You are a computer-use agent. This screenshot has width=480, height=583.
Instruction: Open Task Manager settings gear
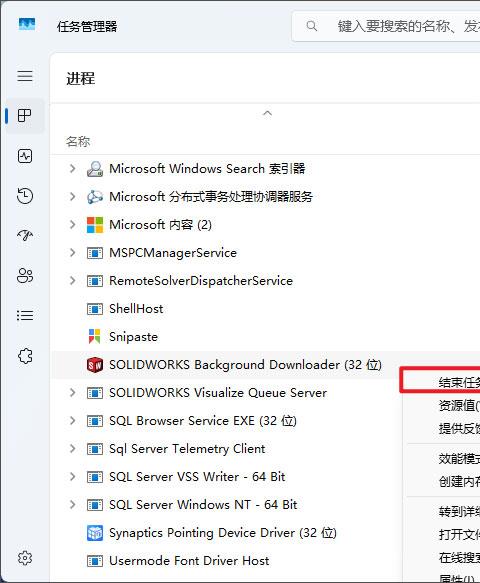(25, 558)
